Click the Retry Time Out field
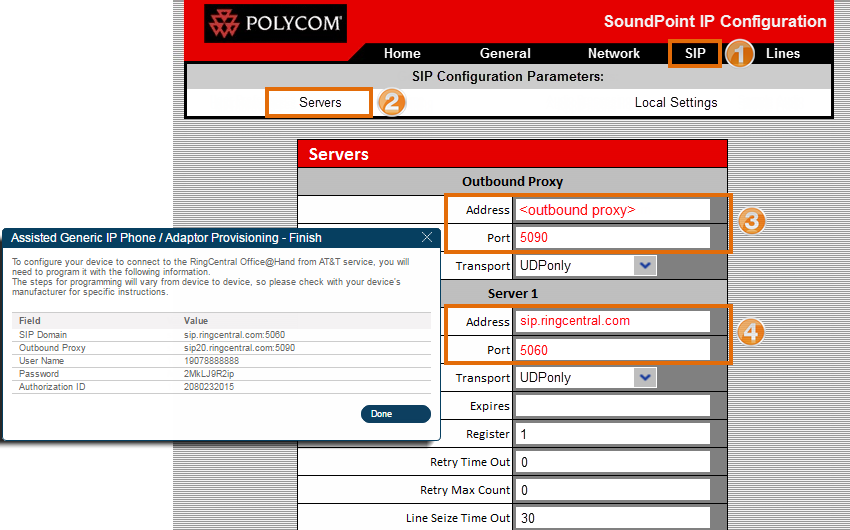 pyautogui.click(x=613, y=462)
